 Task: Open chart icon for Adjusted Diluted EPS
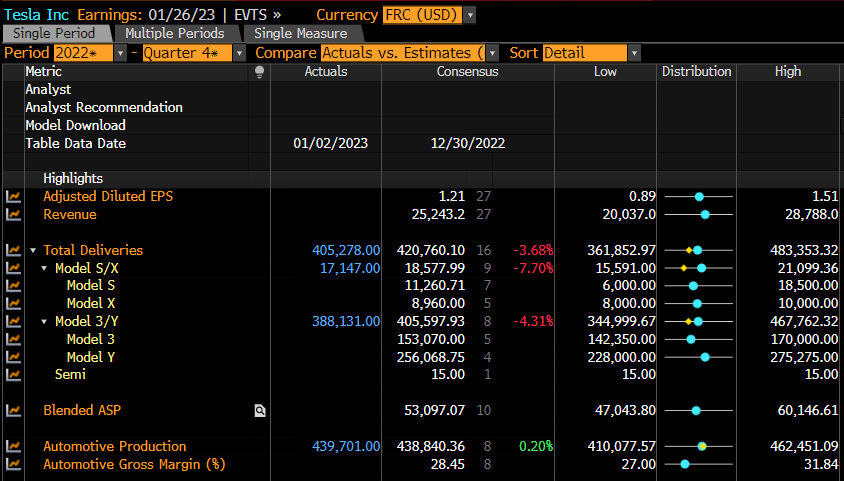pyautogui.click(x=13, y=197)
